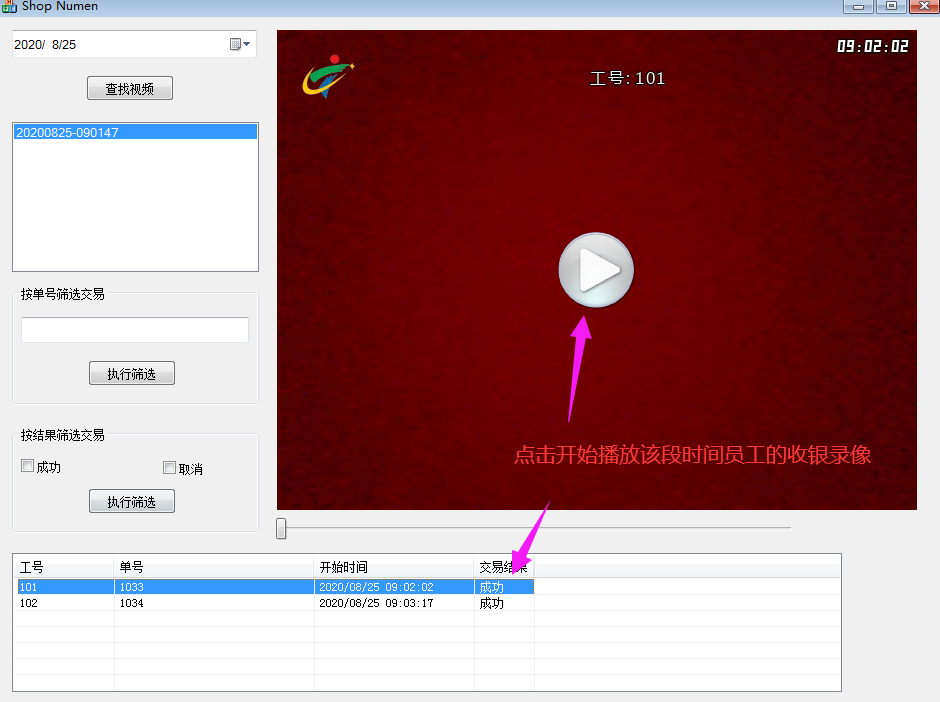Sort by the 工号 column header
Viewport: 940px width, 702px height.
pyautogui.click(x=64, y=567)
